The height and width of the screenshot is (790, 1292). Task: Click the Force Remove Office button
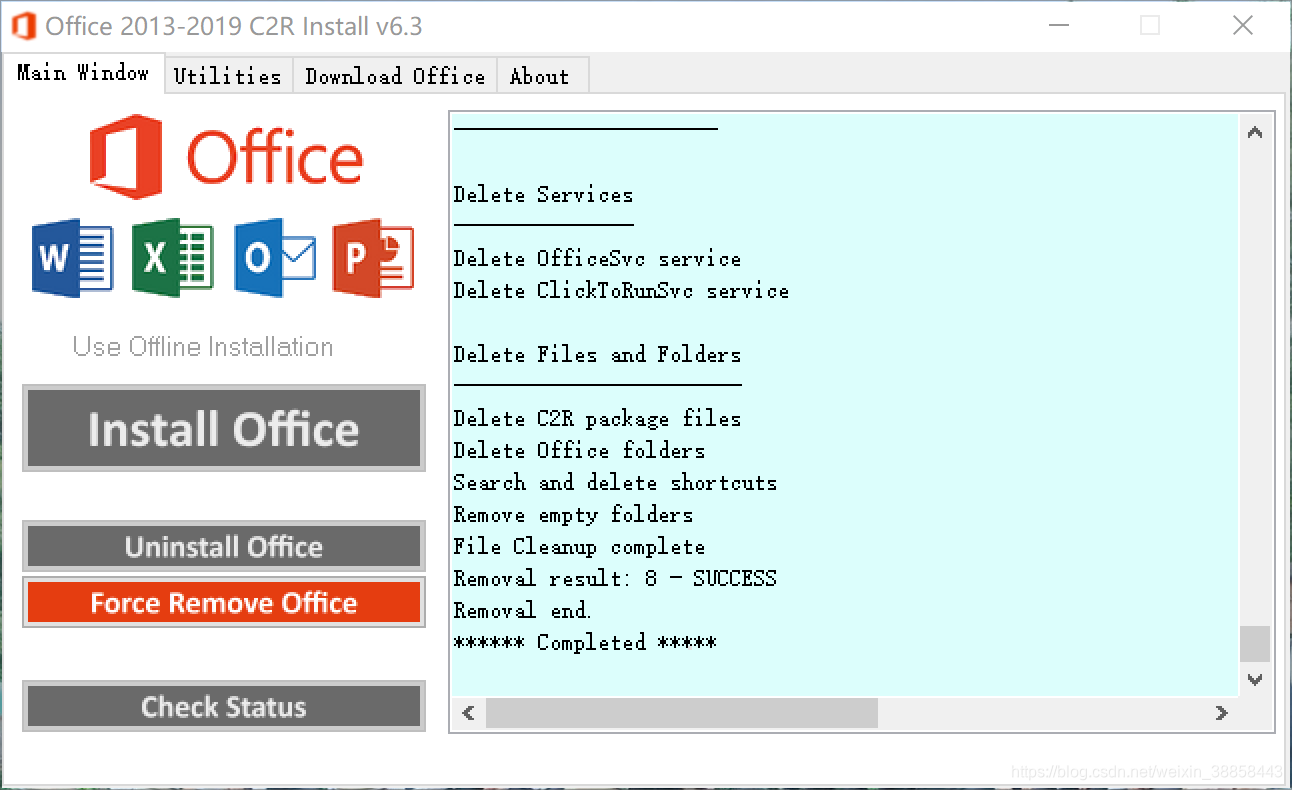[224, 603]
